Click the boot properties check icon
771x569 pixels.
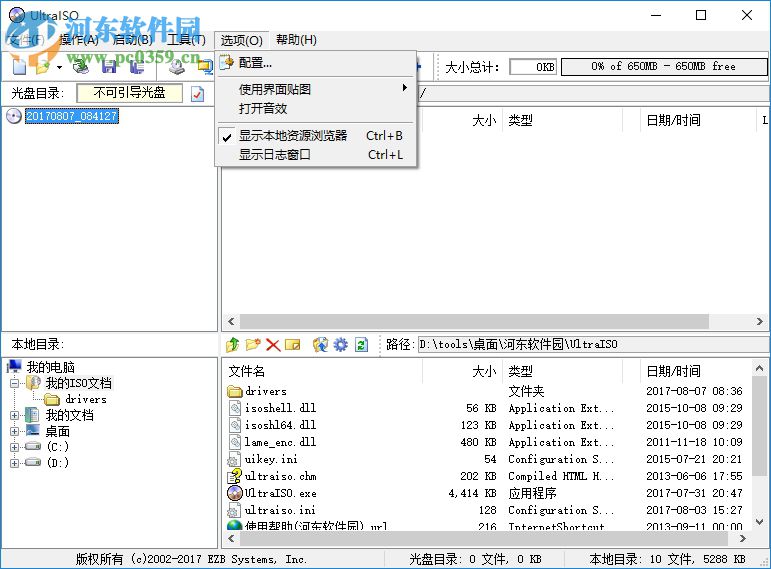tap(198, 93)
